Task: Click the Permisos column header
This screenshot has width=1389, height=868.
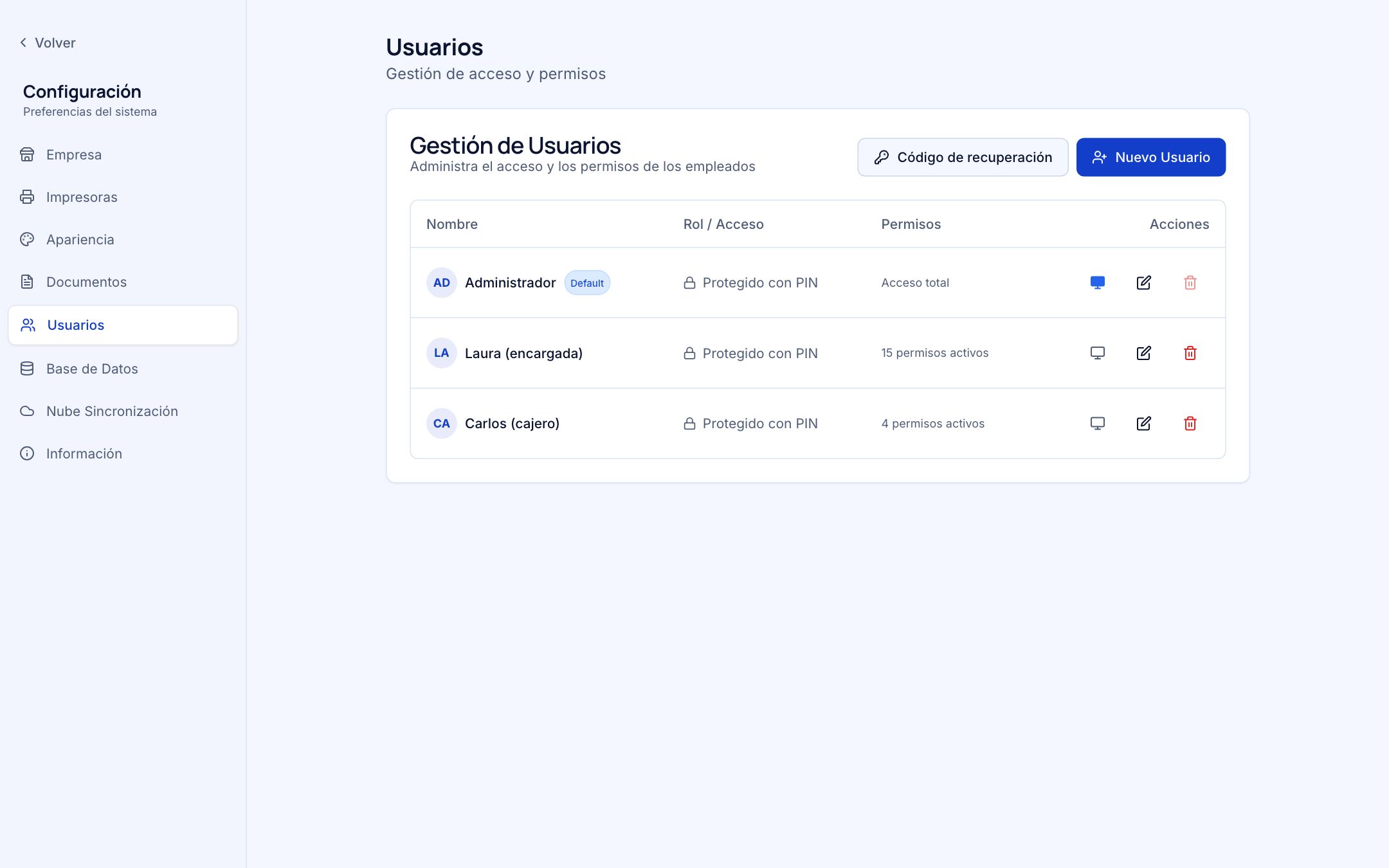Action: click(x=911, y=224)
